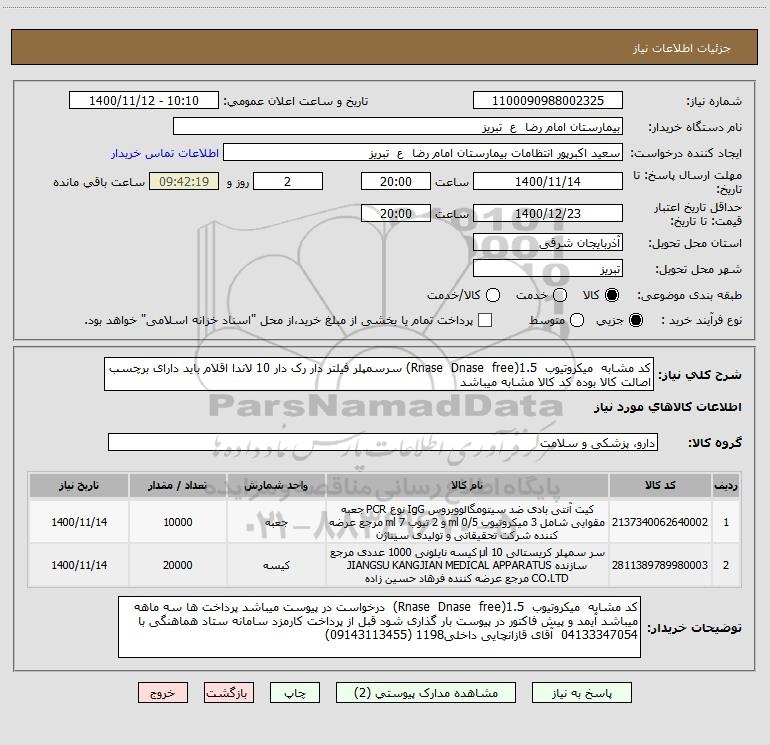Click the توضیحات خریدار notes box
This screenshot has height=745, width=770.
point(379,627)
